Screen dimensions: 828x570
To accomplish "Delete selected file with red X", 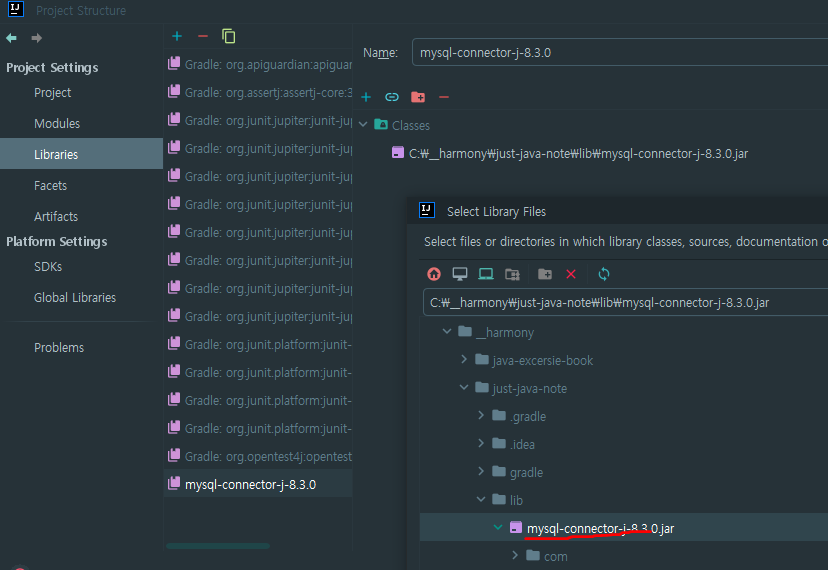I will [571, 274].
